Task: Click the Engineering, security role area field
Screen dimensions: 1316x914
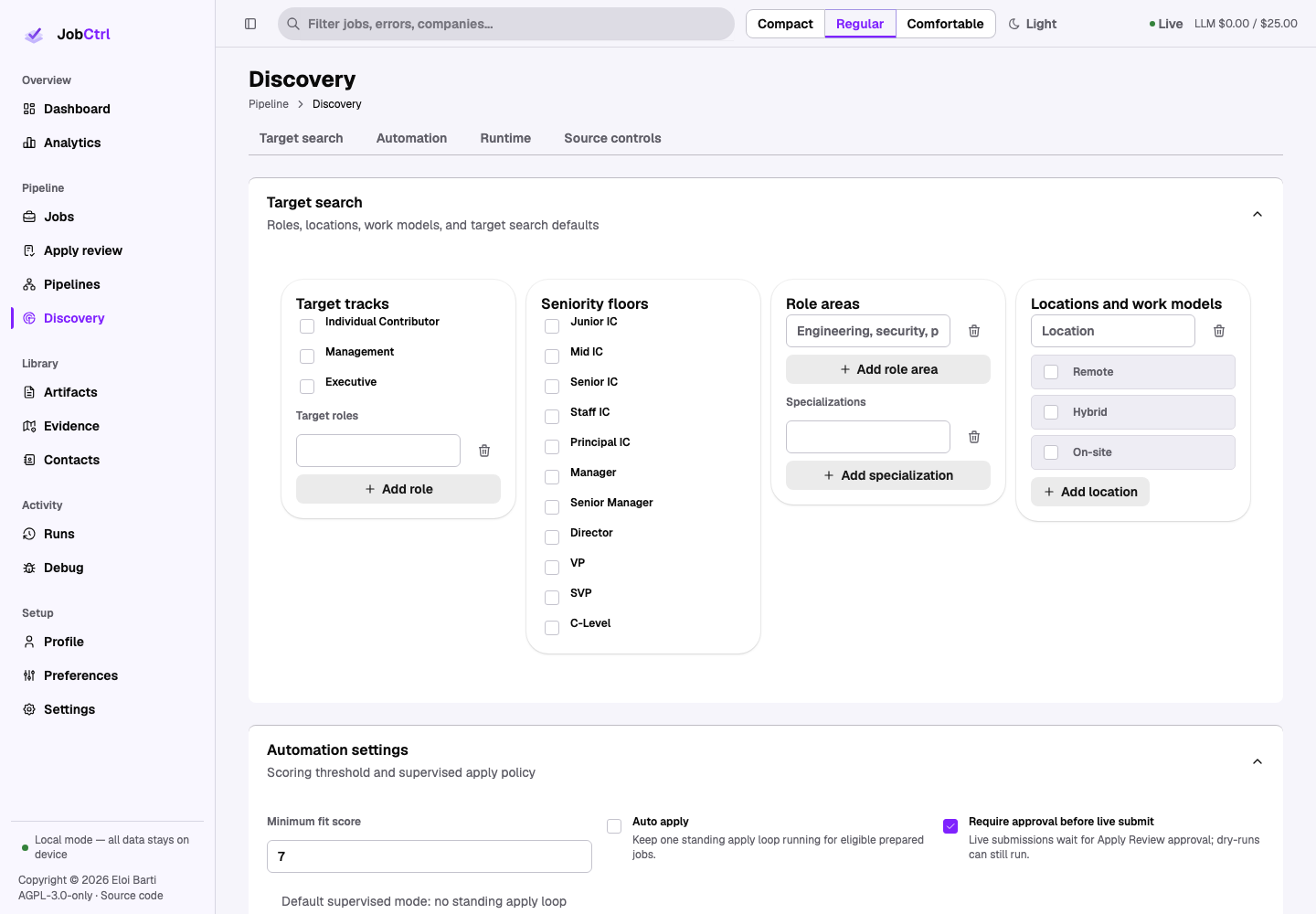Action: 868,331
